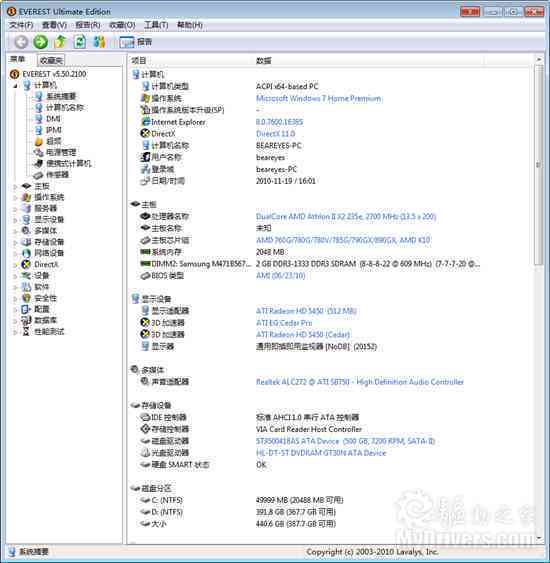This screenshot has width=550, height=563.
Task: Click the Refresh toolbar icon
Action: coord(80,42)
